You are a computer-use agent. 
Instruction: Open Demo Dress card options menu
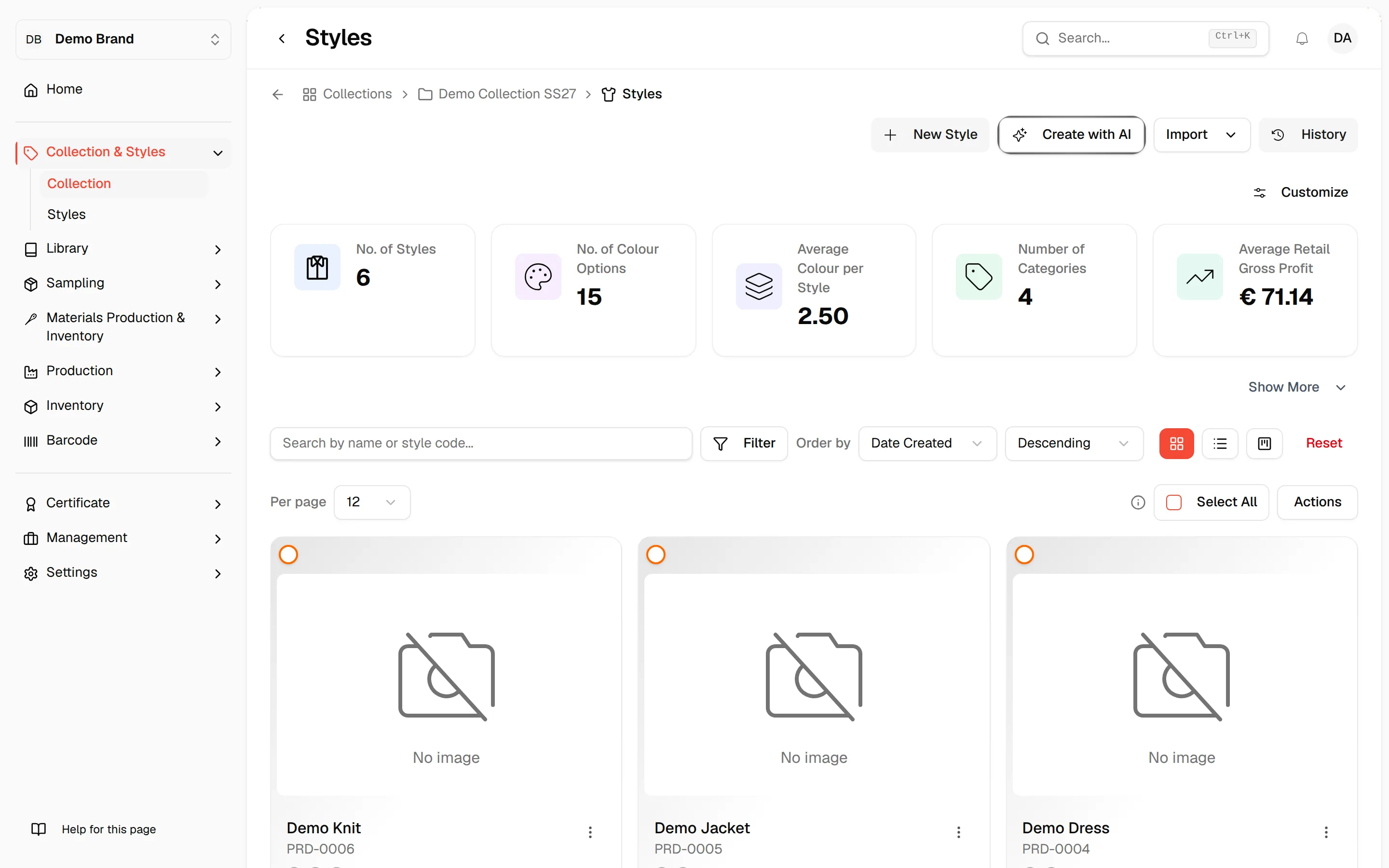coord(1326,832)
